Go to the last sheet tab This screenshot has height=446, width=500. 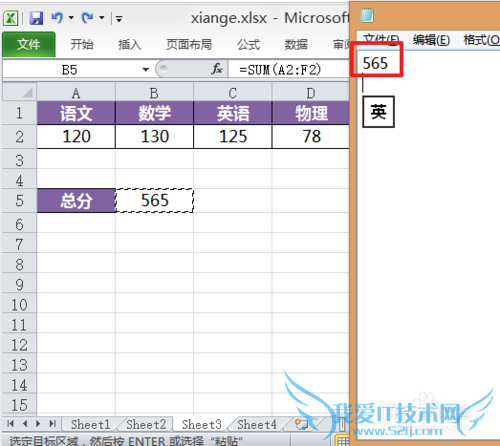click(52, 424)
